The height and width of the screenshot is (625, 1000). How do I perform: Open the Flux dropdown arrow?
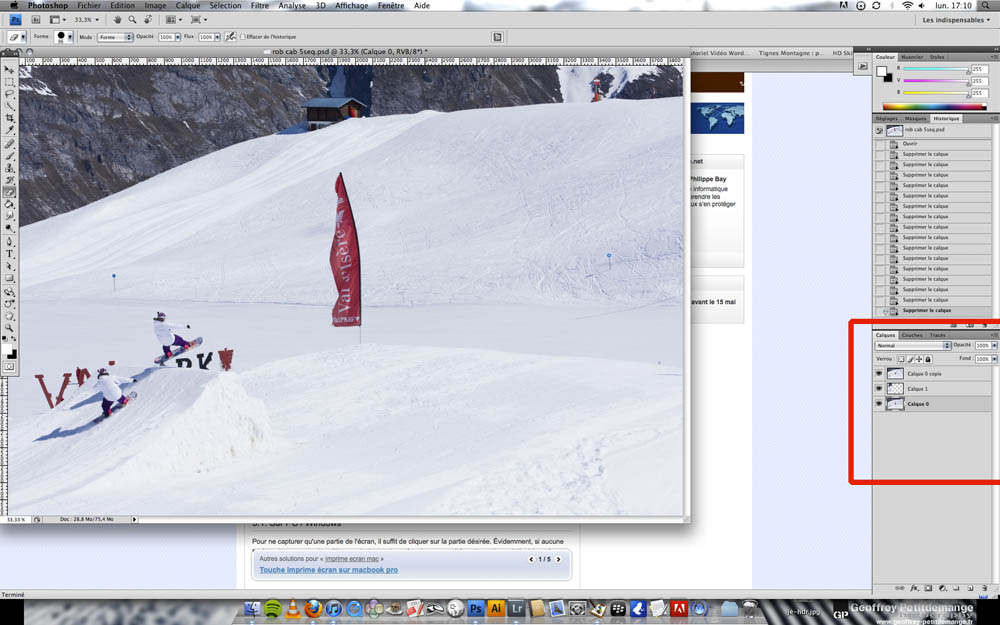point(217,37)
